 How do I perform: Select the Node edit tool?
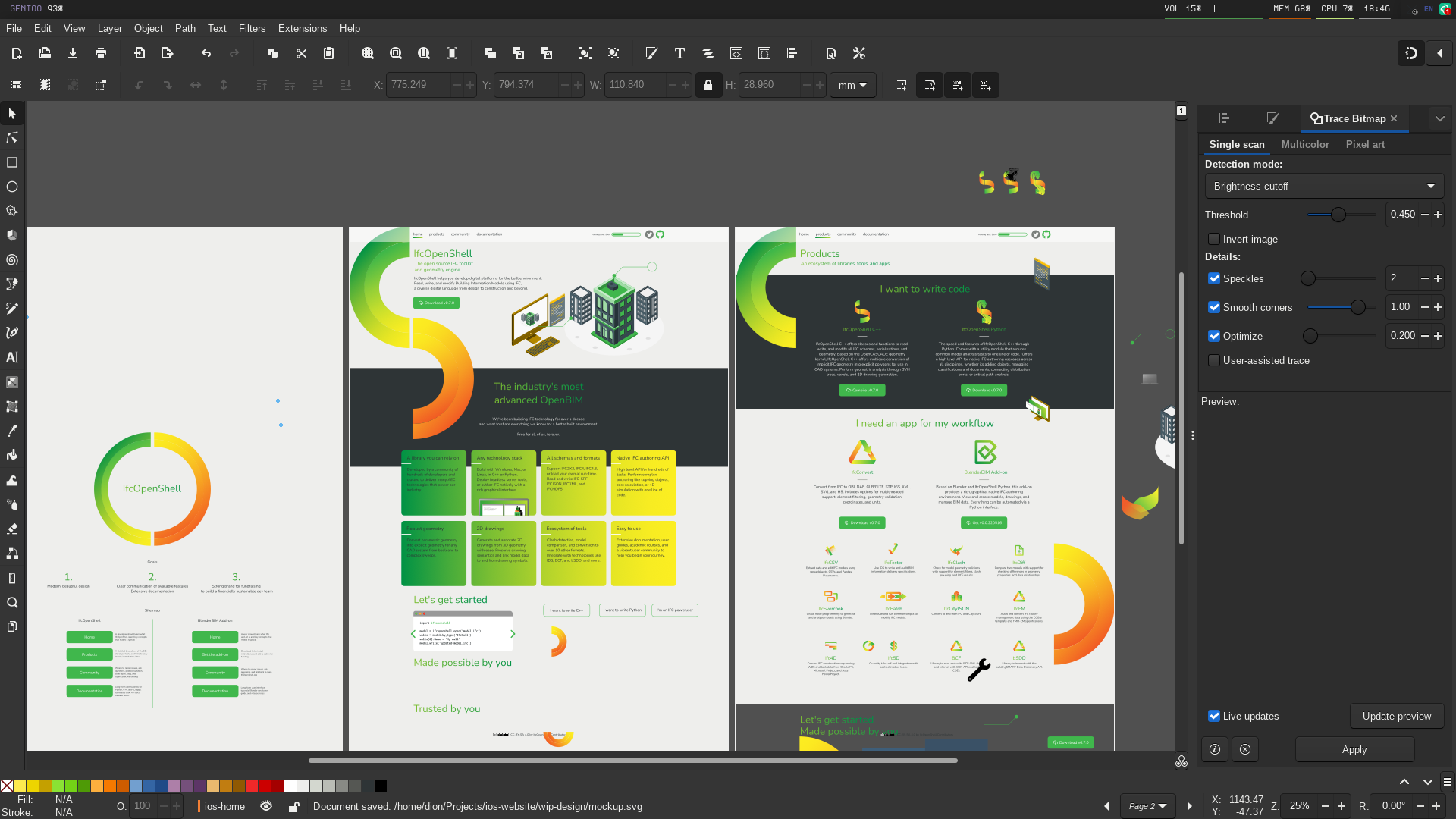(12, 138)
